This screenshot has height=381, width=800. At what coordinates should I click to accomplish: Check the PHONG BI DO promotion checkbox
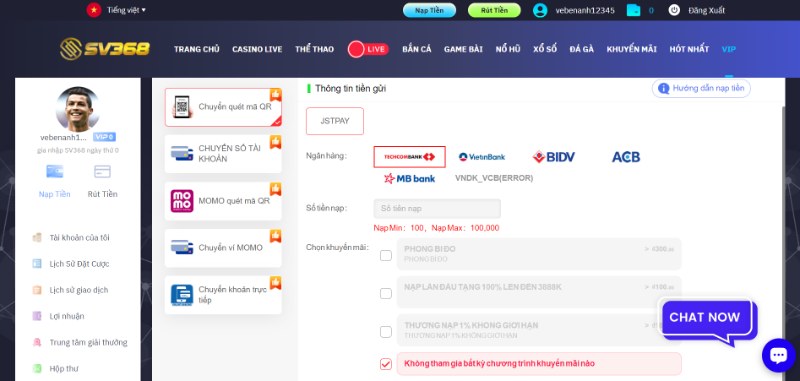tap(386, 255)
